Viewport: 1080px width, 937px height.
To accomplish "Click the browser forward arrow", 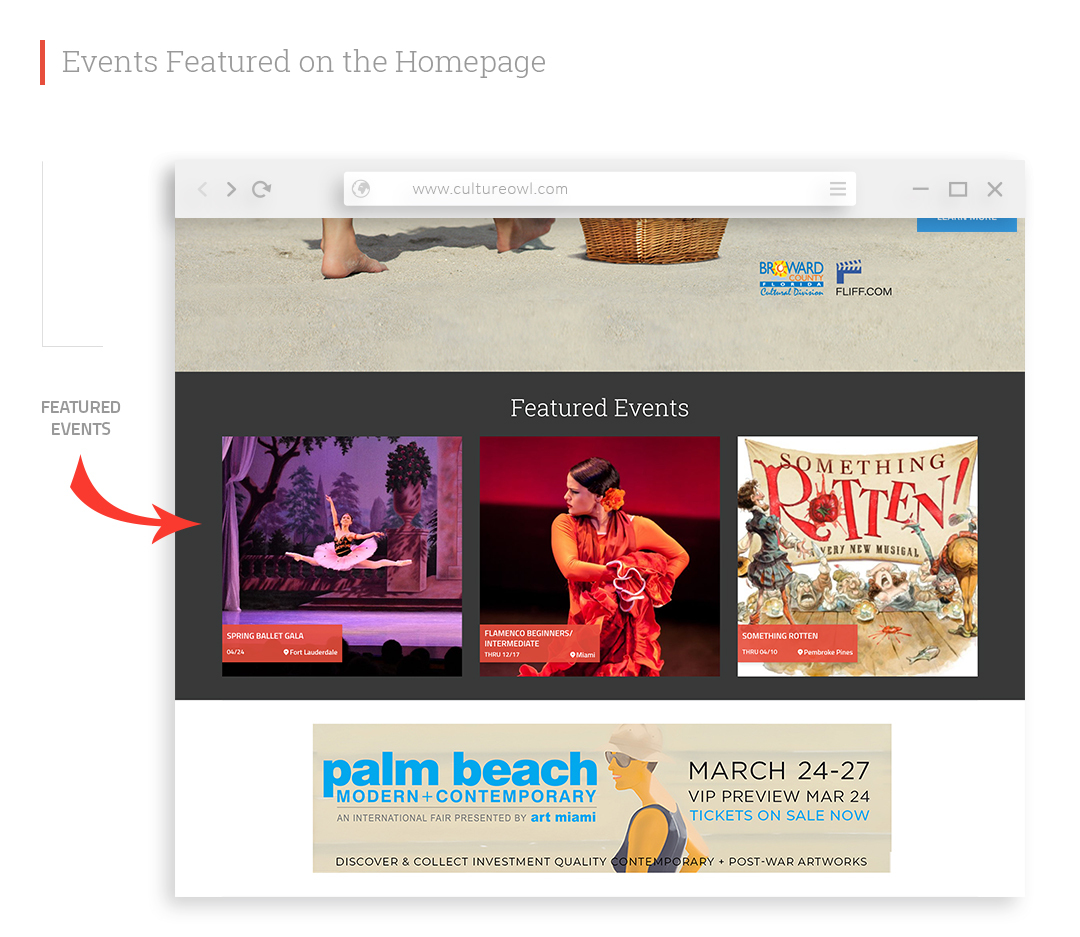I will click(231, 189).
